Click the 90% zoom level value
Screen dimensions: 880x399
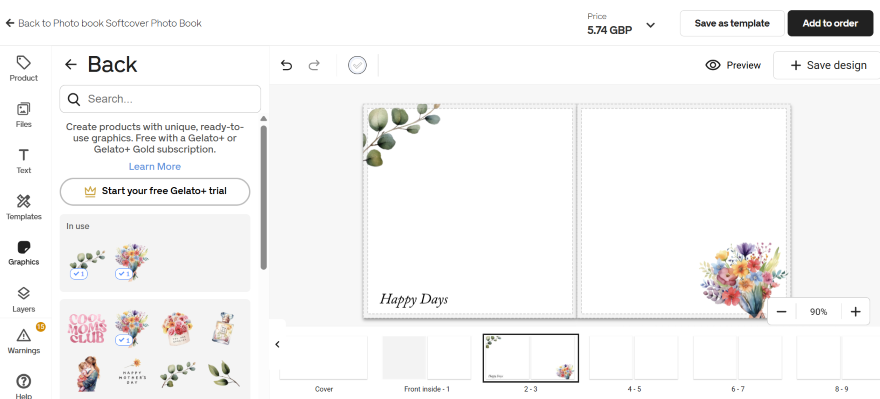[818, 312]
